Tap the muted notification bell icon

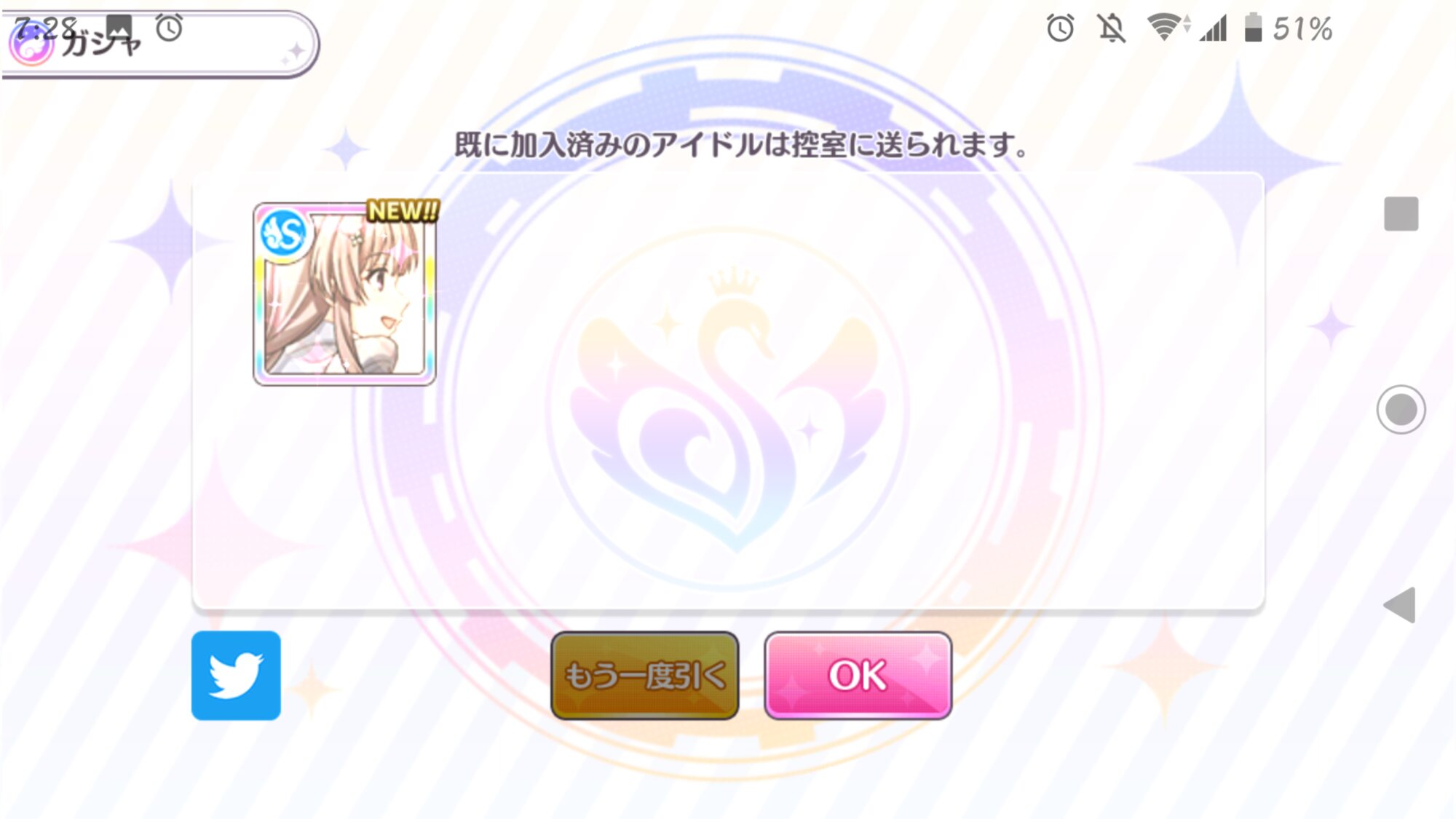[x=1112, y=29]
